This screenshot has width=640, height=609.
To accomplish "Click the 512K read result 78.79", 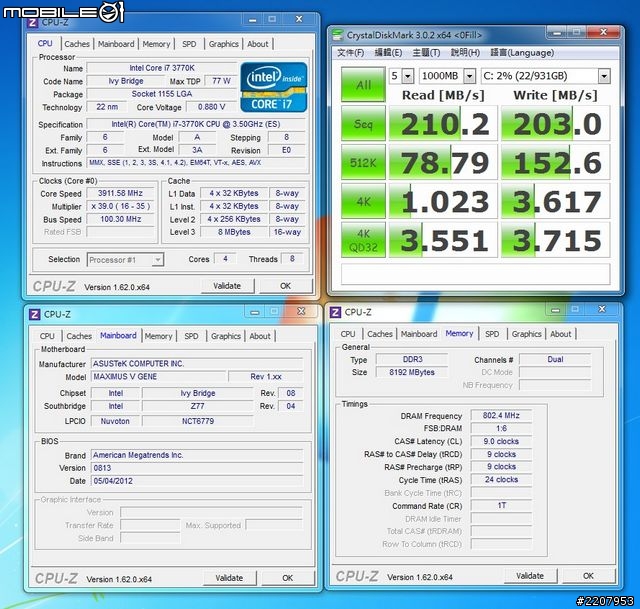I will click(x=443, y=162).
